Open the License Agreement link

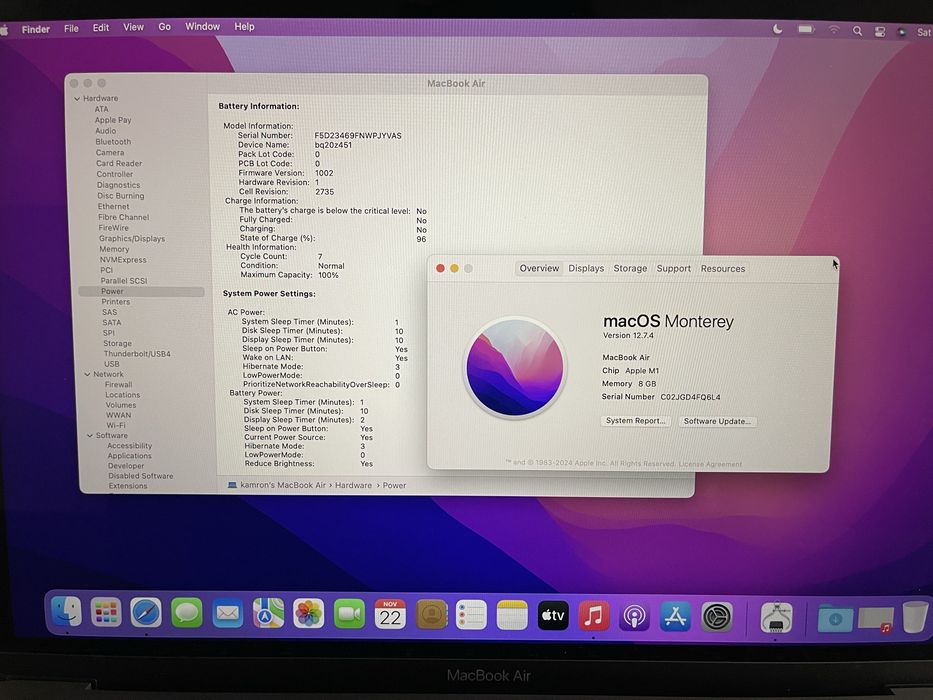[710, 464]
